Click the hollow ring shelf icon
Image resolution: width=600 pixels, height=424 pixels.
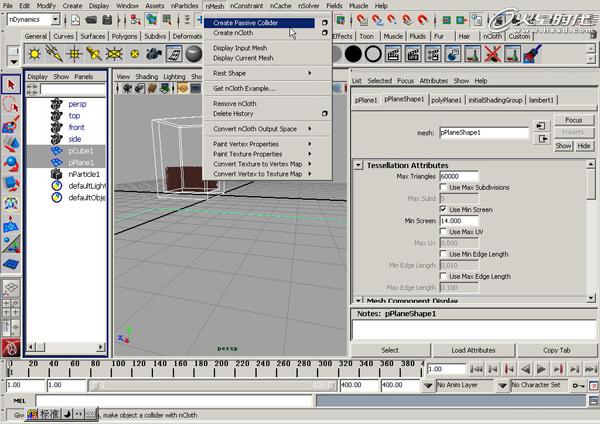(373, 54)
